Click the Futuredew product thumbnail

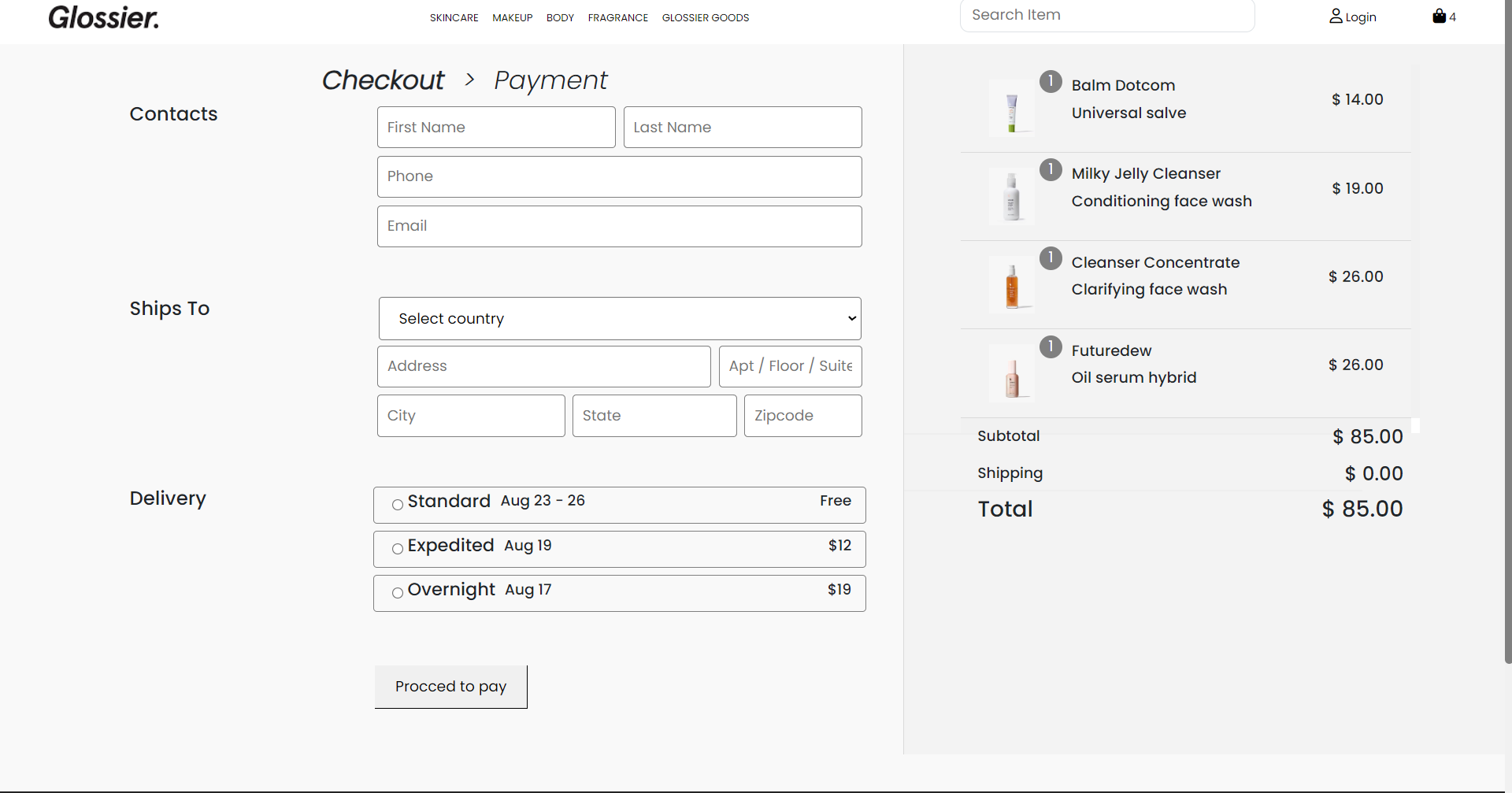pyautogui.click(x=1013, y=373)
